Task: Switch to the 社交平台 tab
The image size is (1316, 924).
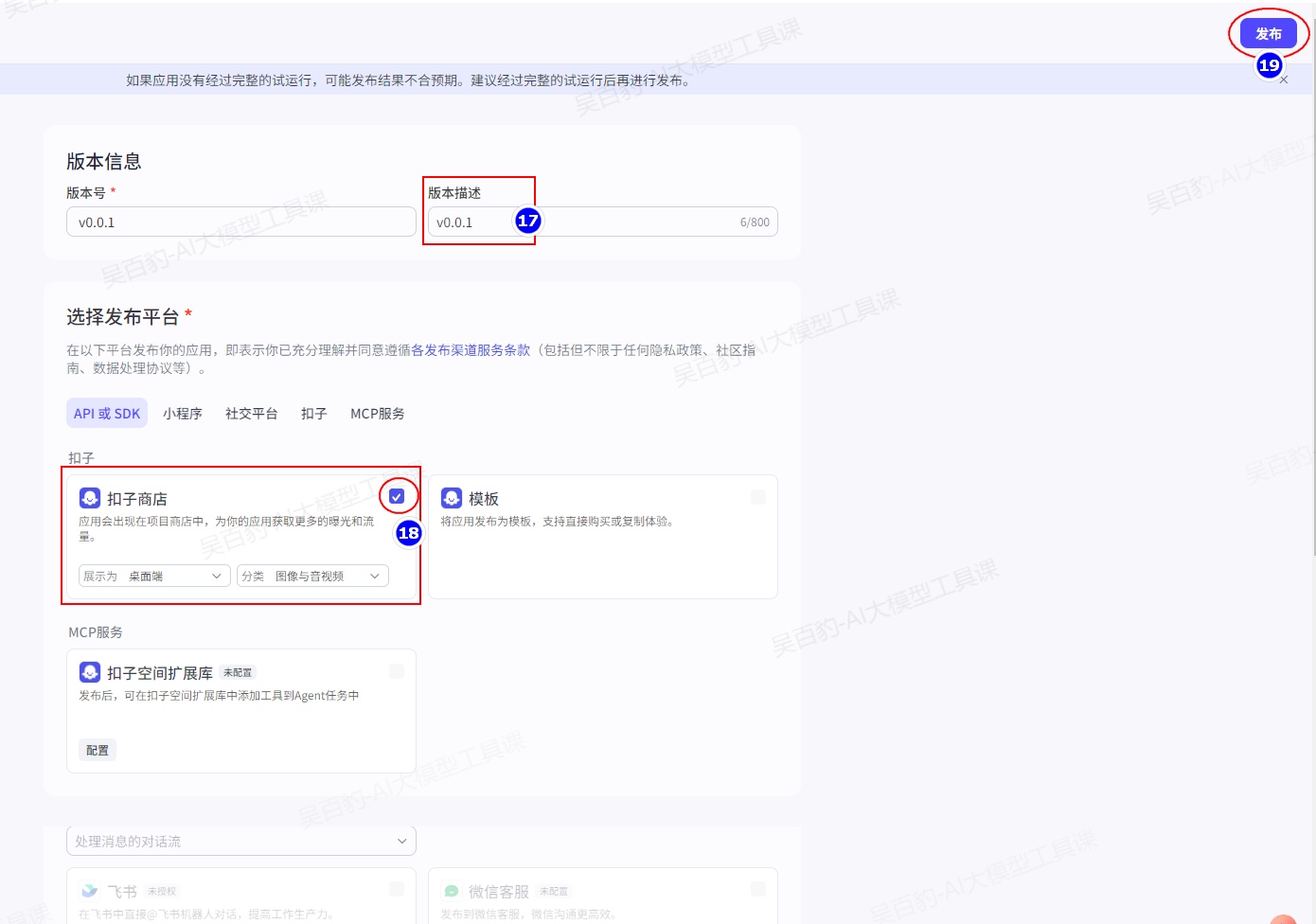Action: coord(252,414)
